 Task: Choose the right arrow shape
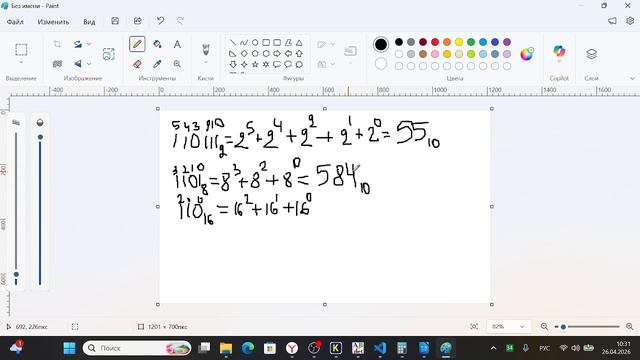coord(277,53)
